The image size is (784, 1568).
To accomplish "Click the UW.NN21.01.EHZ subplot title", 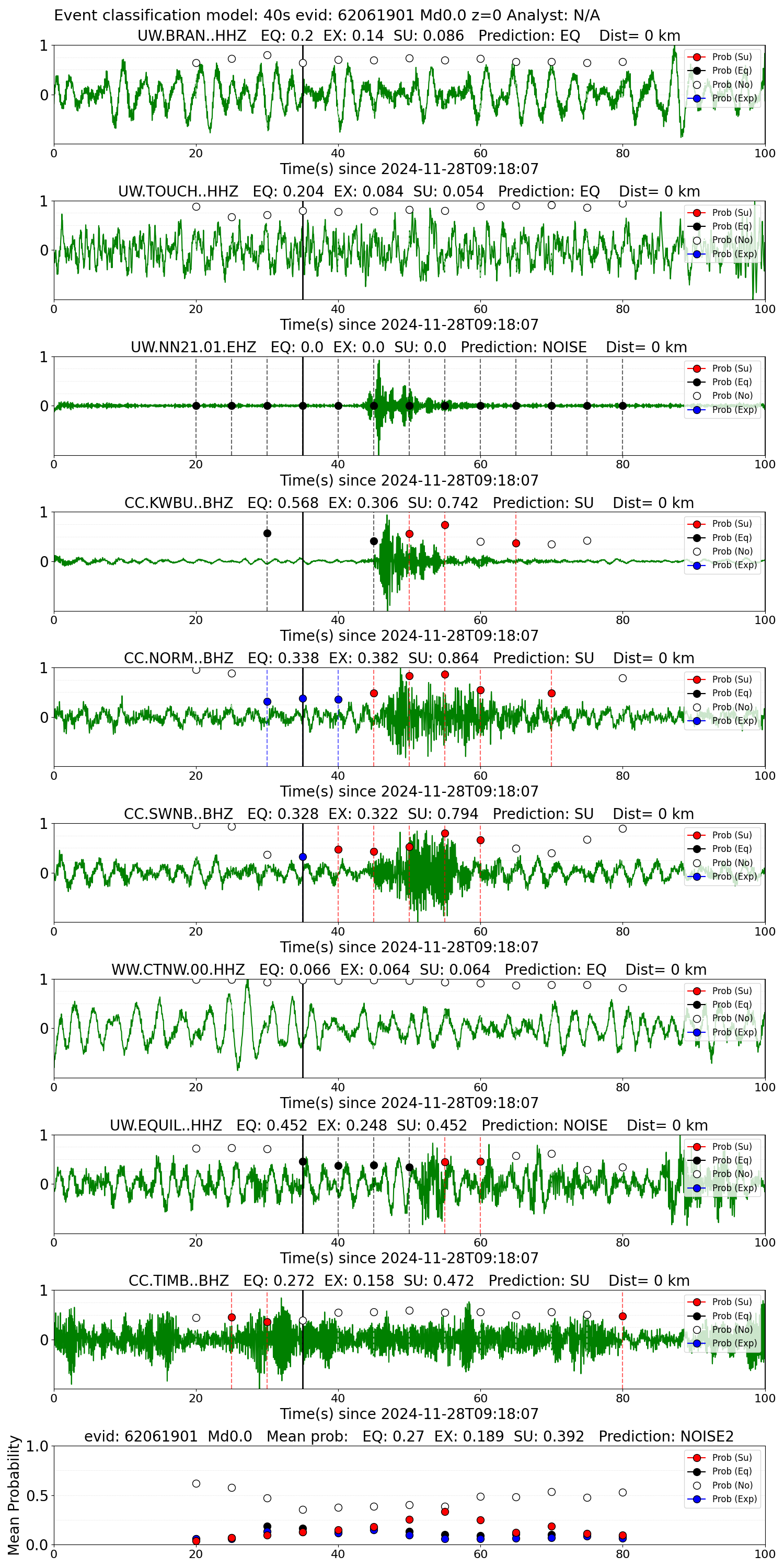I will [409, 348].
